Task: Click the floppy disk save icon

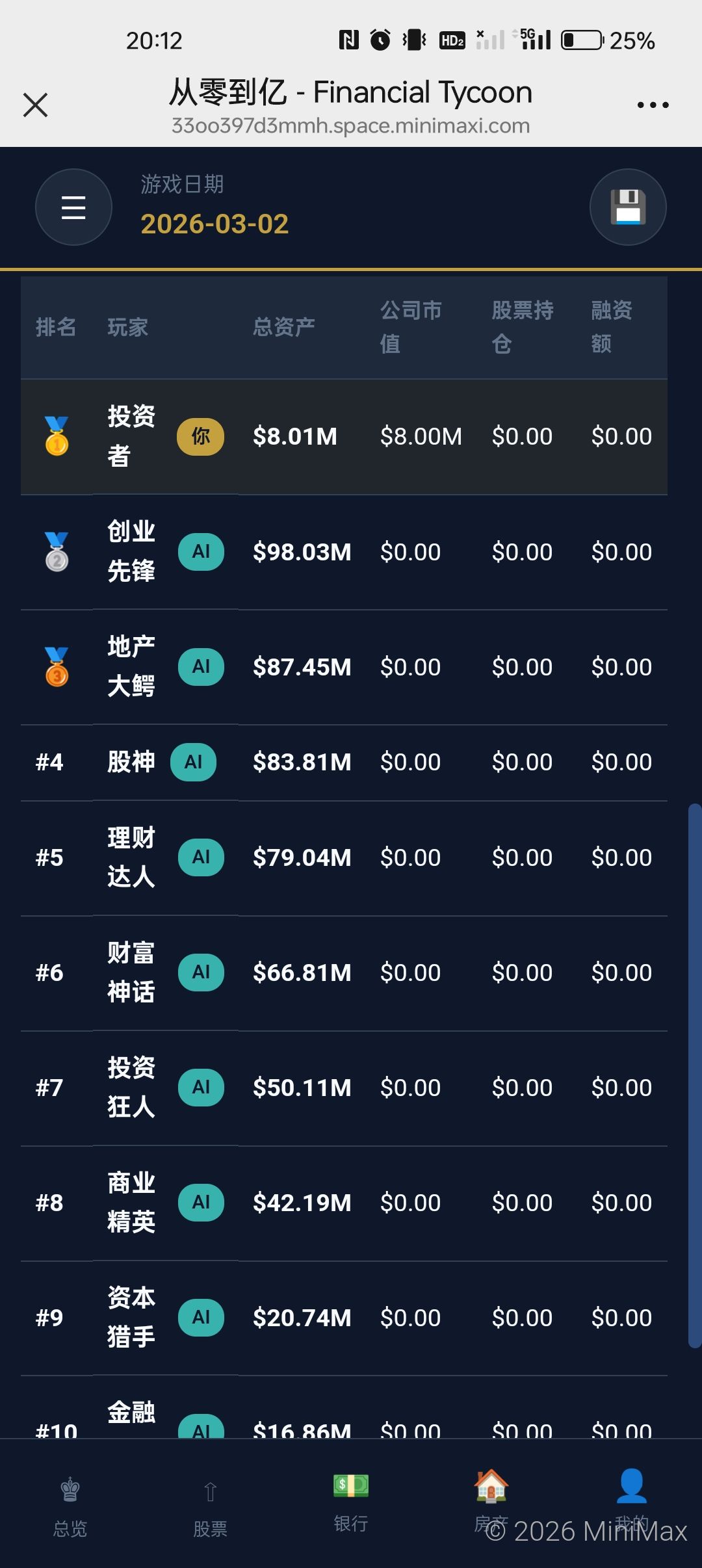Action: pyautogui.click(x=627, y=207)
